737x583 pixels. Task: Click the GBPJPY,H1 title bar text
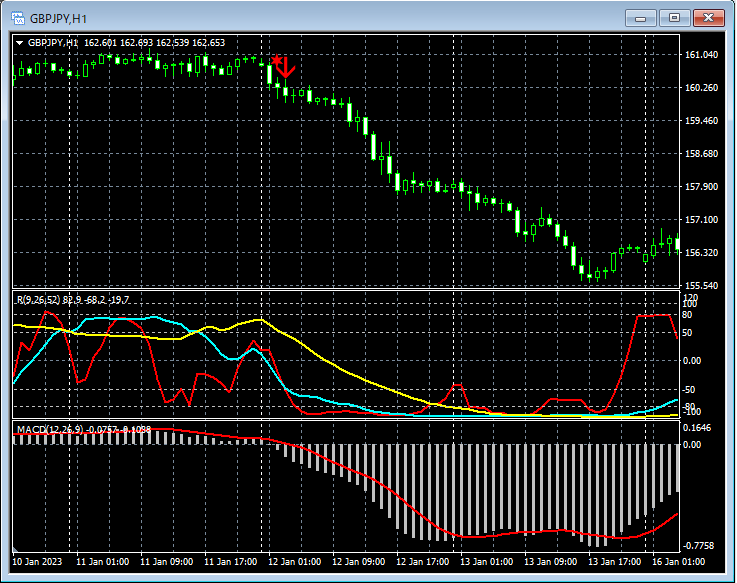point(58,18)
